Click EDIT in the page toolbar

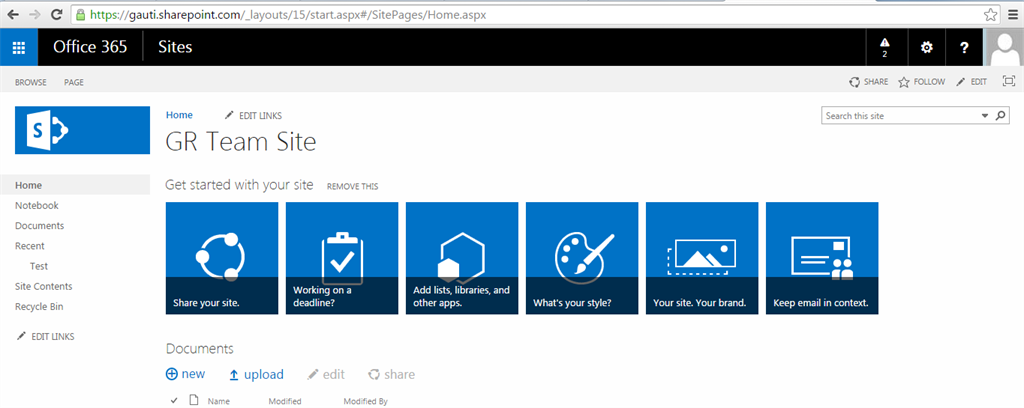971,82
